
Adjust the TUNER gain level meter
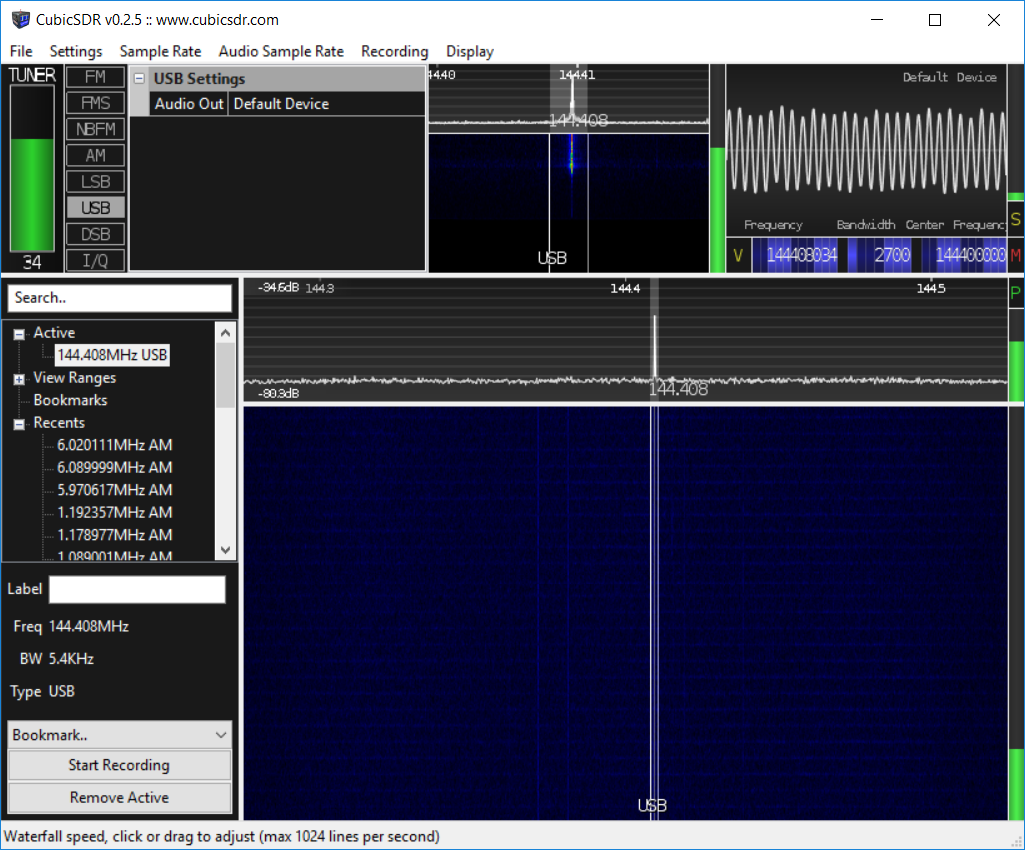[32, 168]
